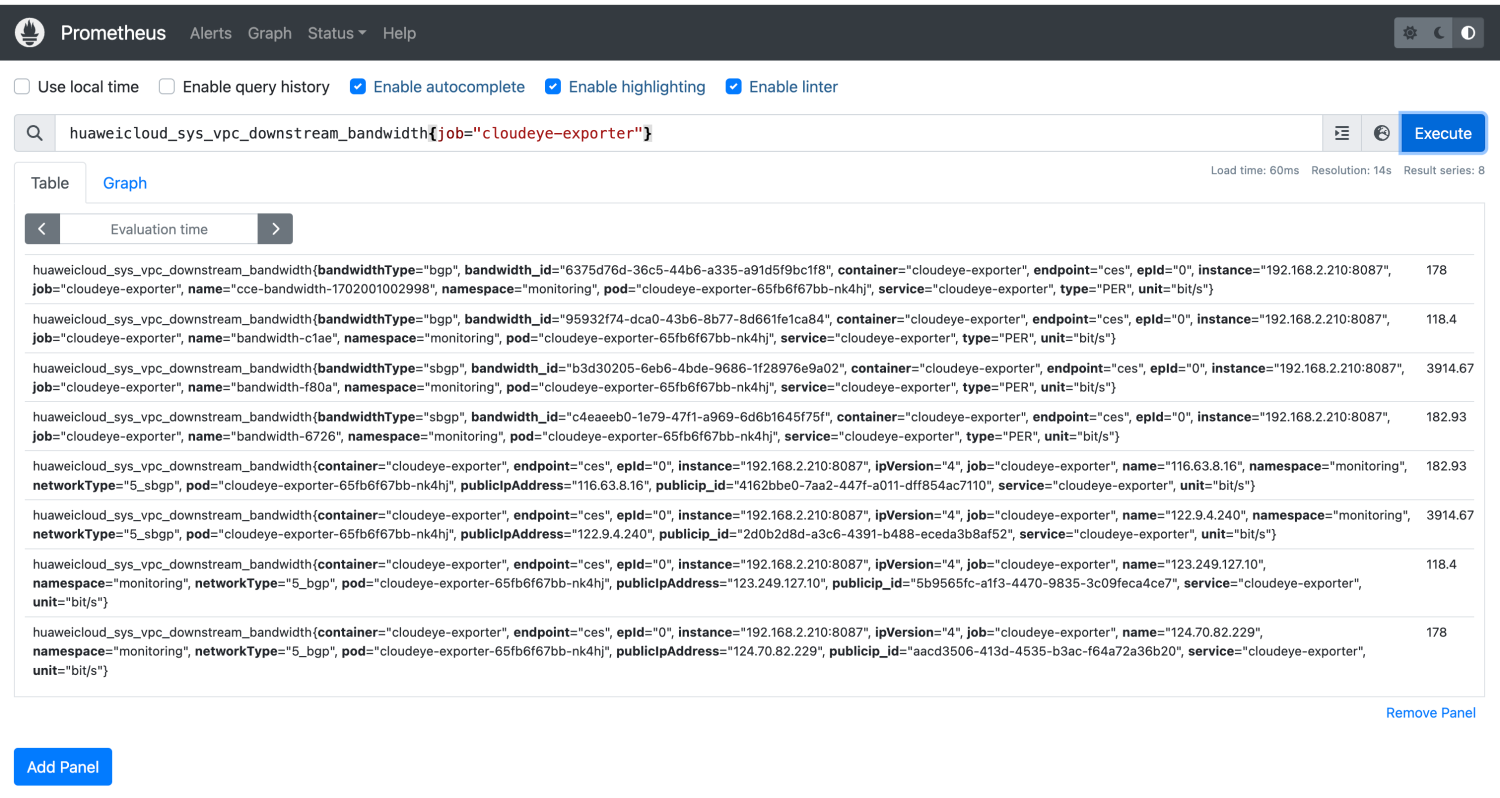The image size is (1500, 798).
Task: Click the magnifier icon beside the query
Action: click(35, 133)
